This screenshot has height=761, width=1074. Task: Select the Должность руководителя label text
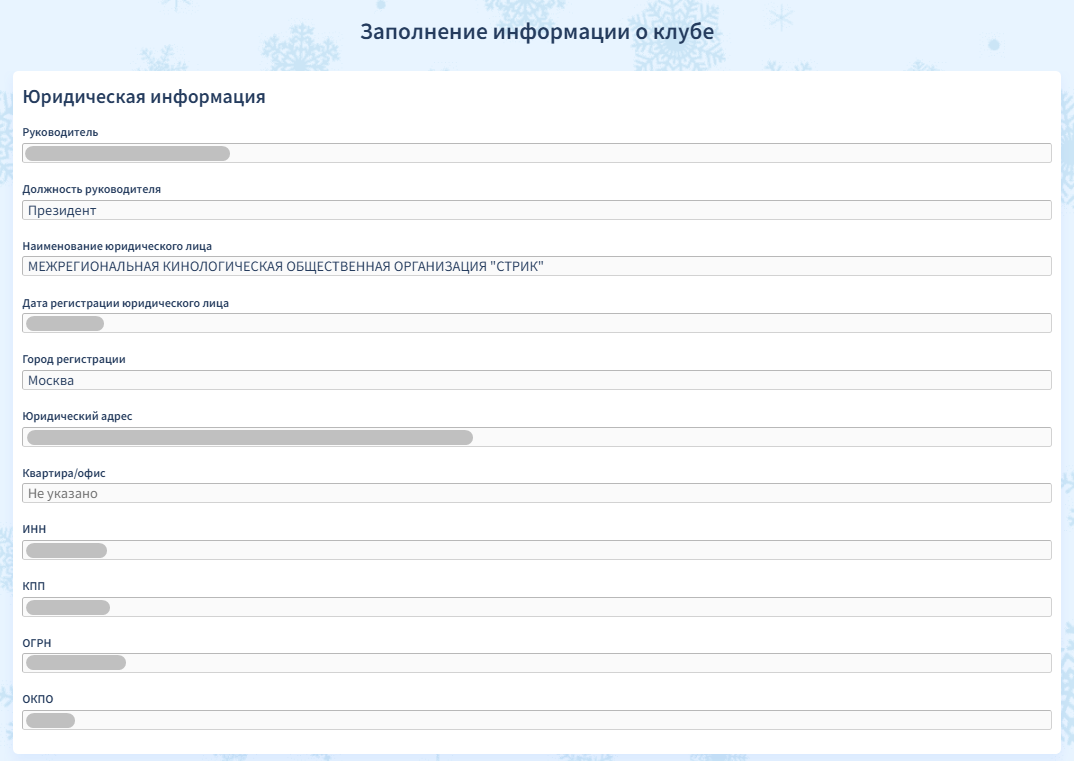[x=91, y=189]
